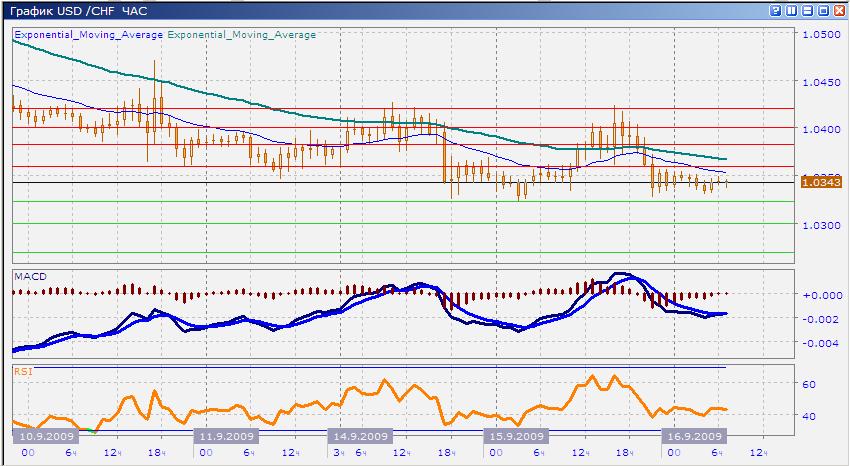Minimize the USD/CHF chart window
Image resolution: width=850 pixels, height=466 pixels.
click(806, 10)
